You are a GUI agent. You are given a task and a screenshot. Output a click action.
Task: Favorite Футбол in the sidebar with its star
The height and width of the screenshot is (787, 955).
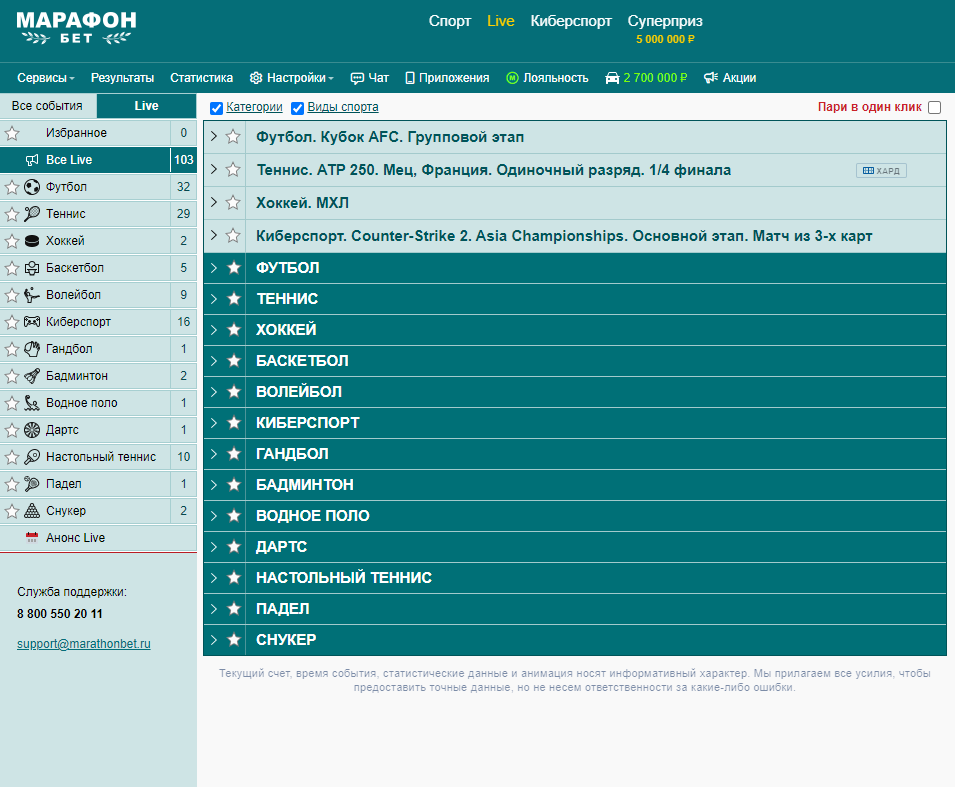[x=12, y=187]
